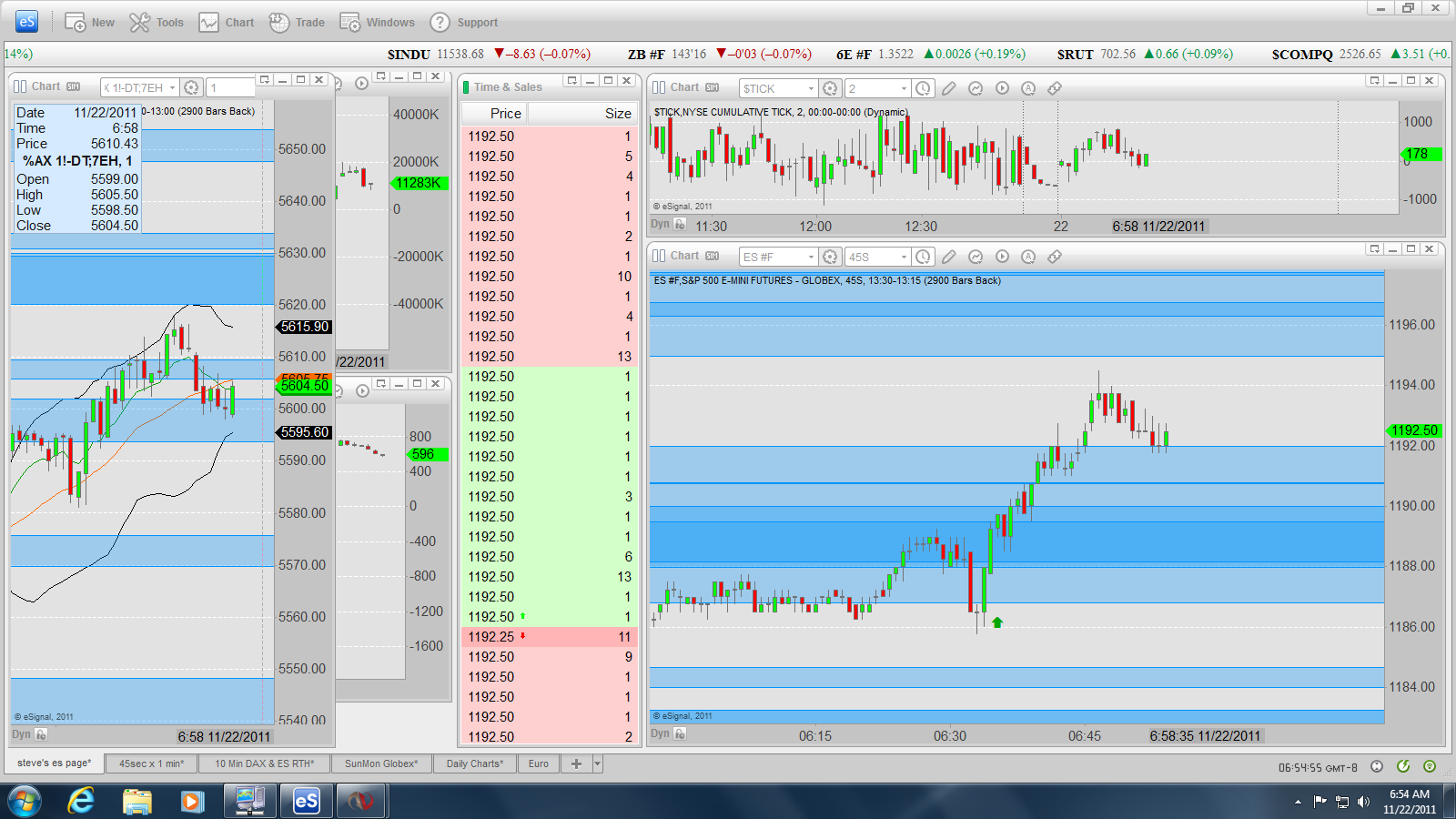This screenshot has height=819, width=1456.
Task: Expand the 1!-DT;7EH symbol dropdown
Action: pyautogui.click(x=172, y=87)
